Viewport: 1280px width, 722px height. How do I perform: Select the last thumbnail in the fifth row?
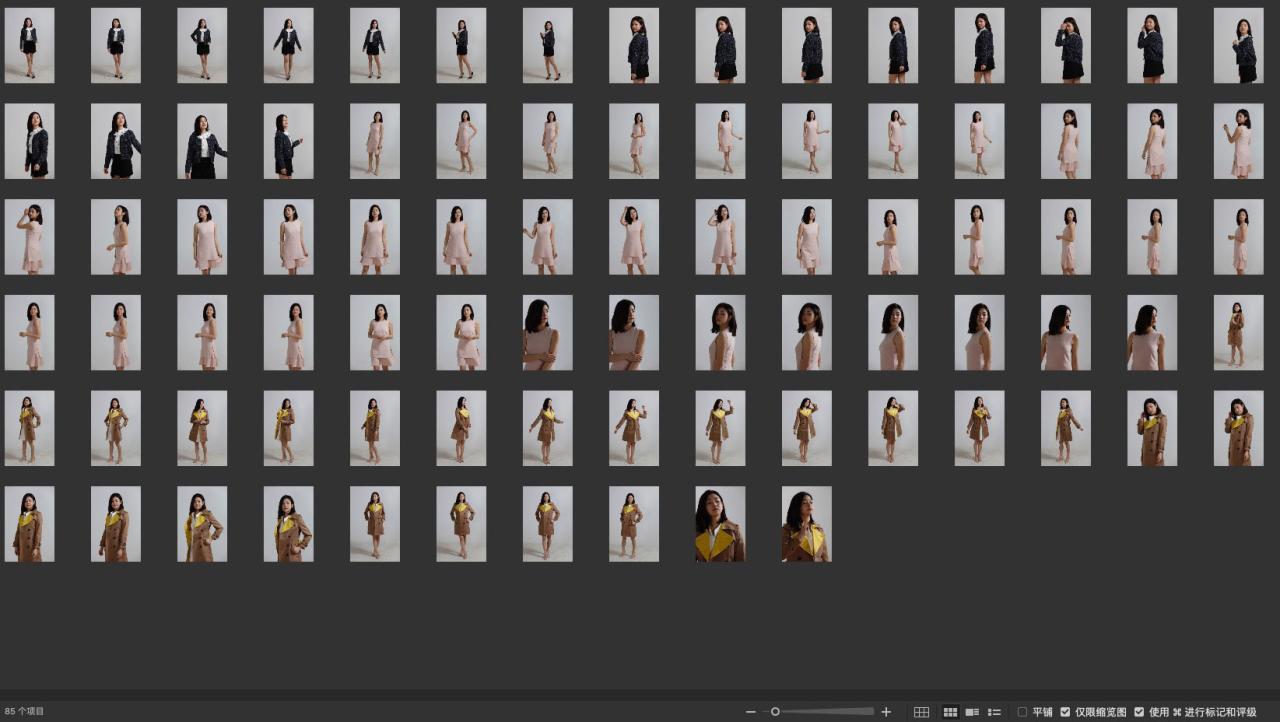pos(1238,428)
